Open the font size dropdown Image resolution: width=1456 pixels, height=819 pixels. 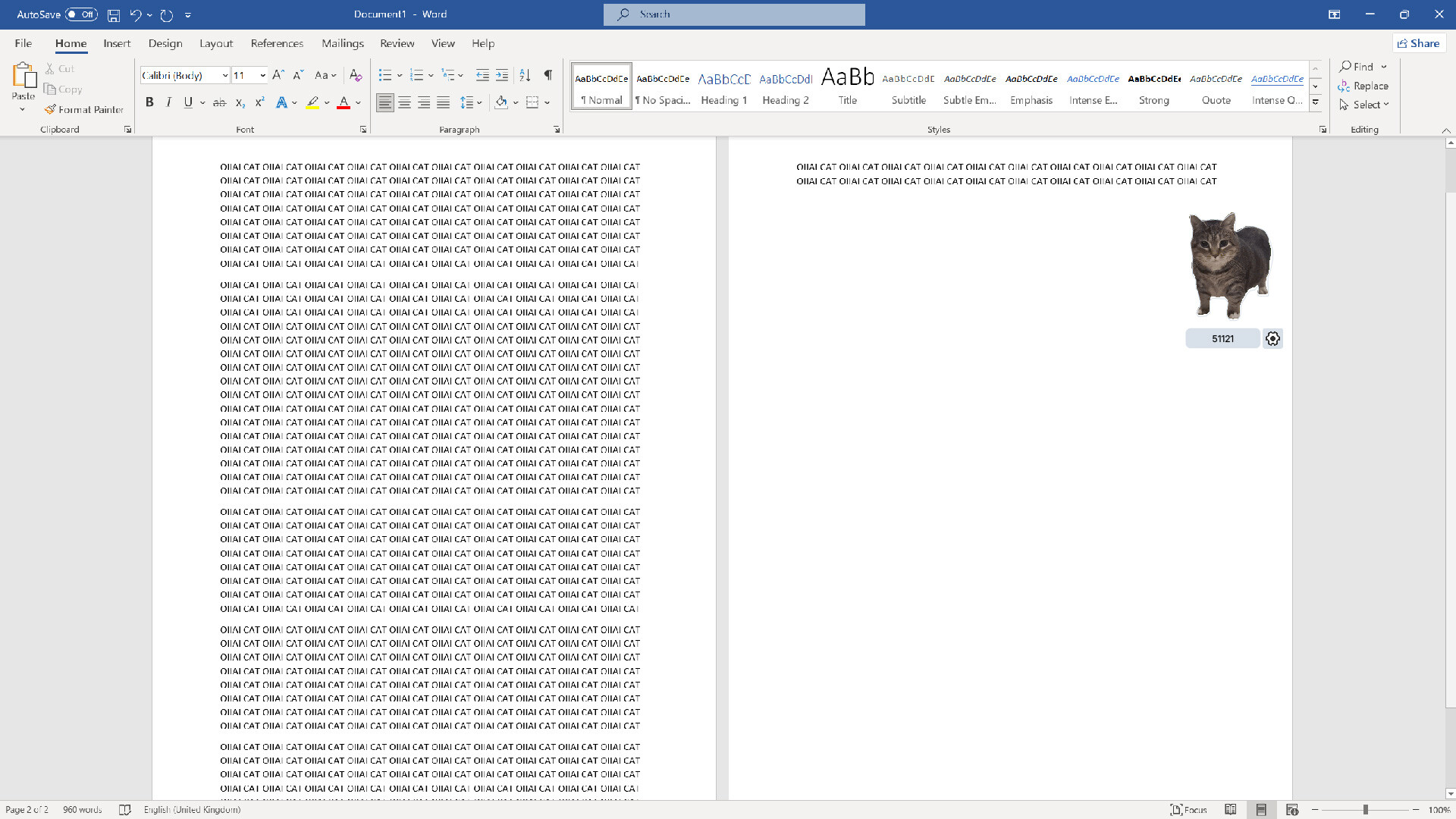click(262, 75)
